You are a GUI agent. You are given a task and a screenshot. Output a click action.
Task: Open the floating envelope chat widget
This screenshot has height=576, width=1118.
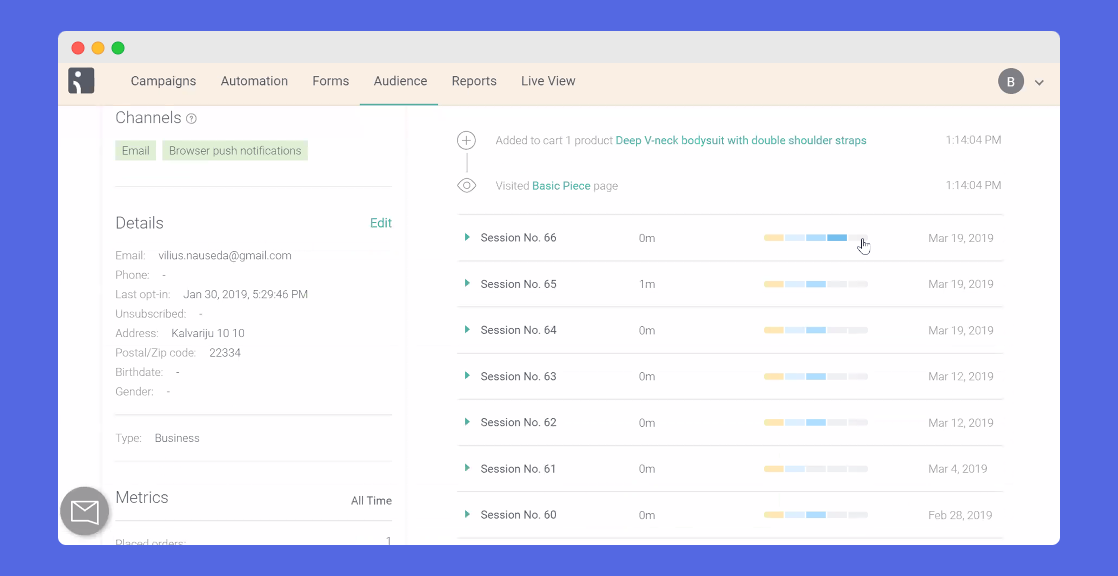(x=85, y=512)
